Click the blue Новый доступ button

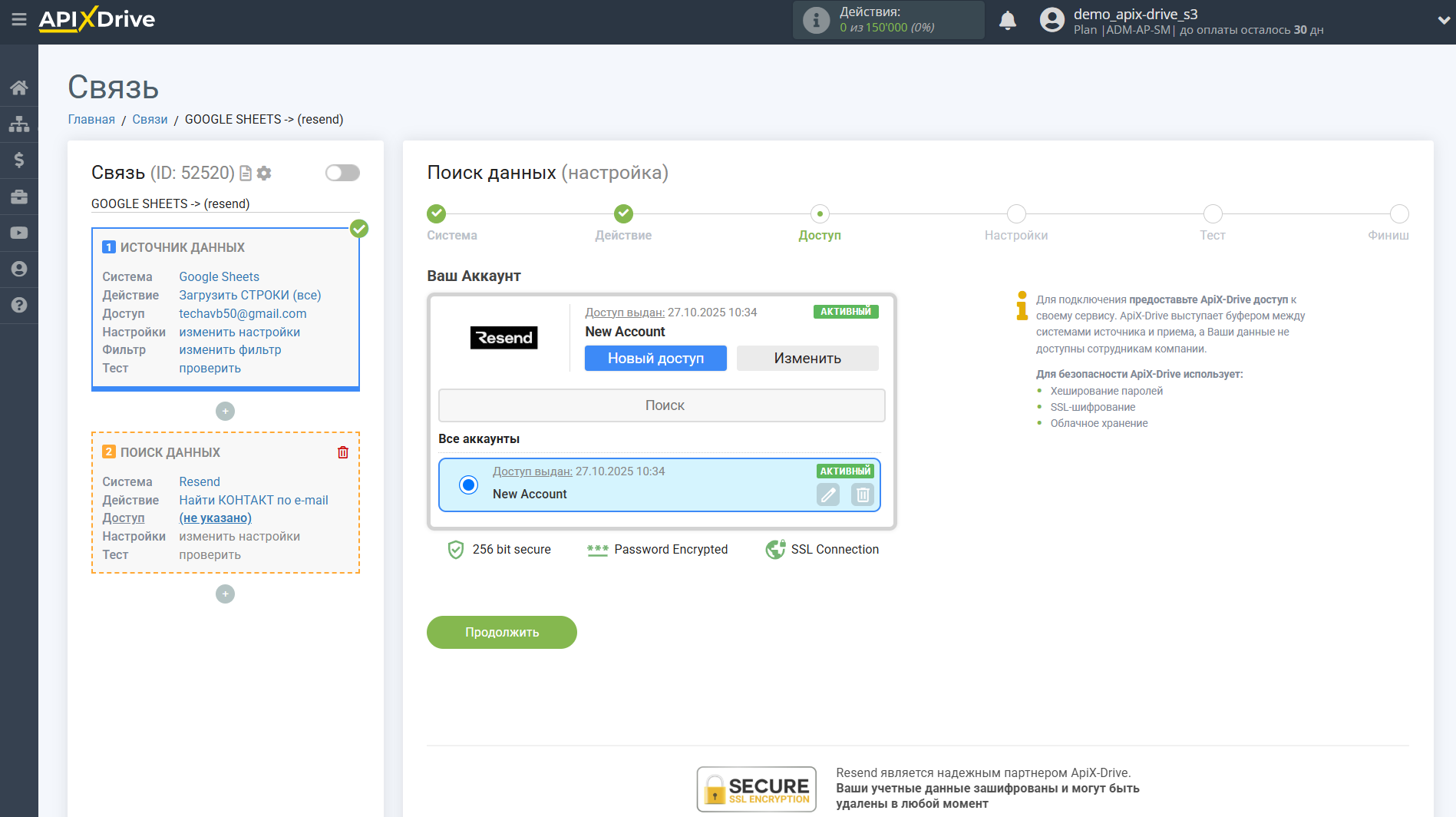pos(655,359)
